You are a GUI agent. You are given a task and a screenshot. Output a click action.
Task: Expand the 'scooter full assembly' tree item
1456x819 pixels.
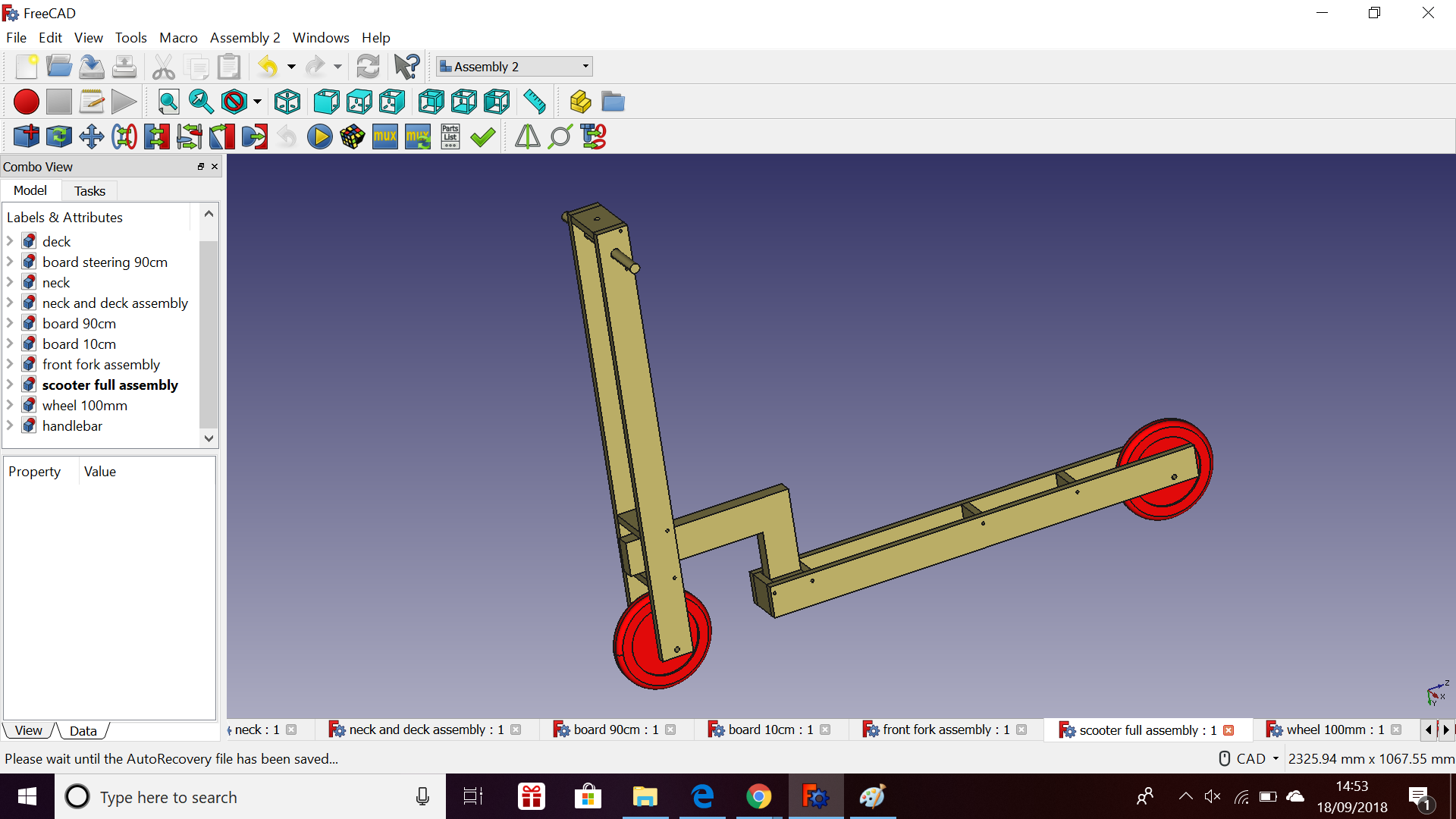(9, 384)
